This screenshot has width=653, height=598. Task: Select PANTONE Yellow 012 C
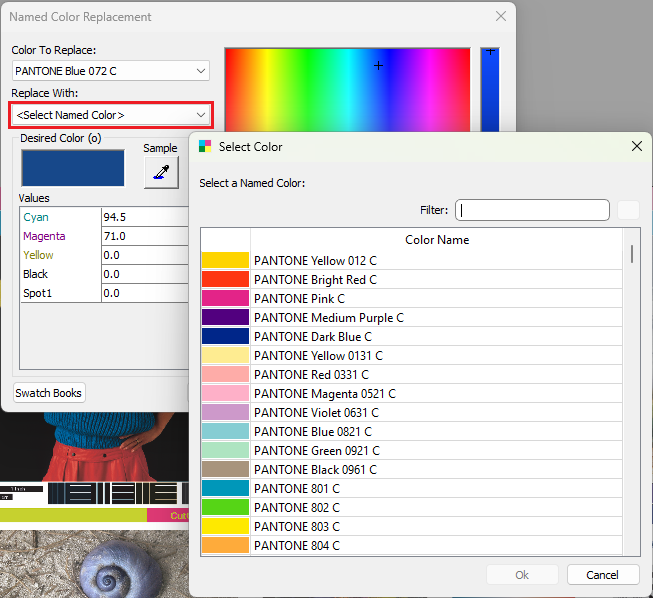[411, 260]
